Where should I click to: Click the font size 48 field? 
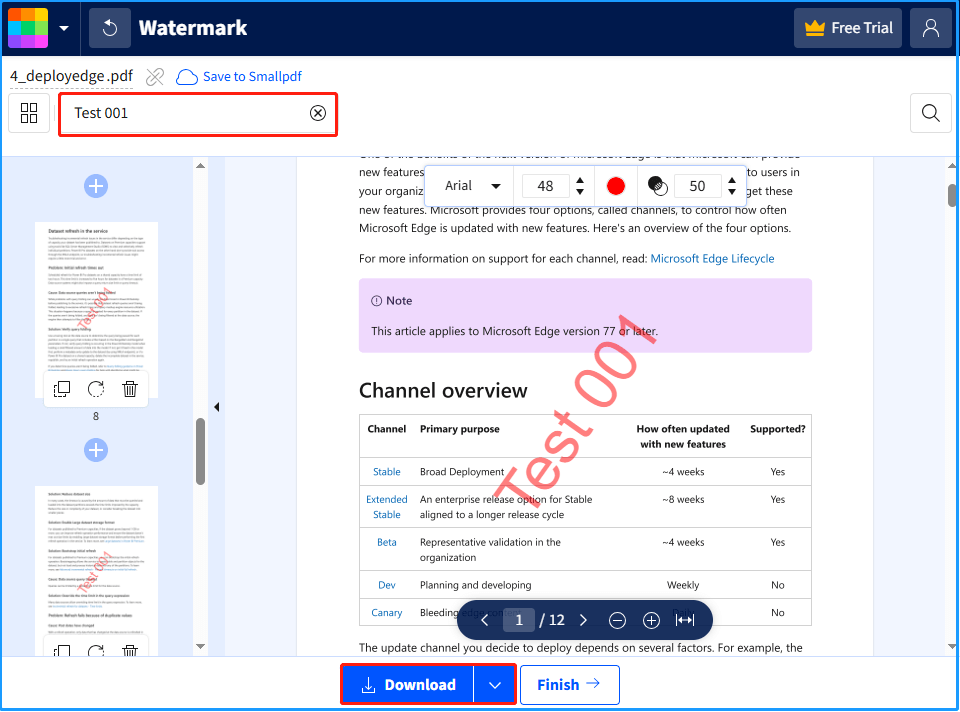click(545, 186)
